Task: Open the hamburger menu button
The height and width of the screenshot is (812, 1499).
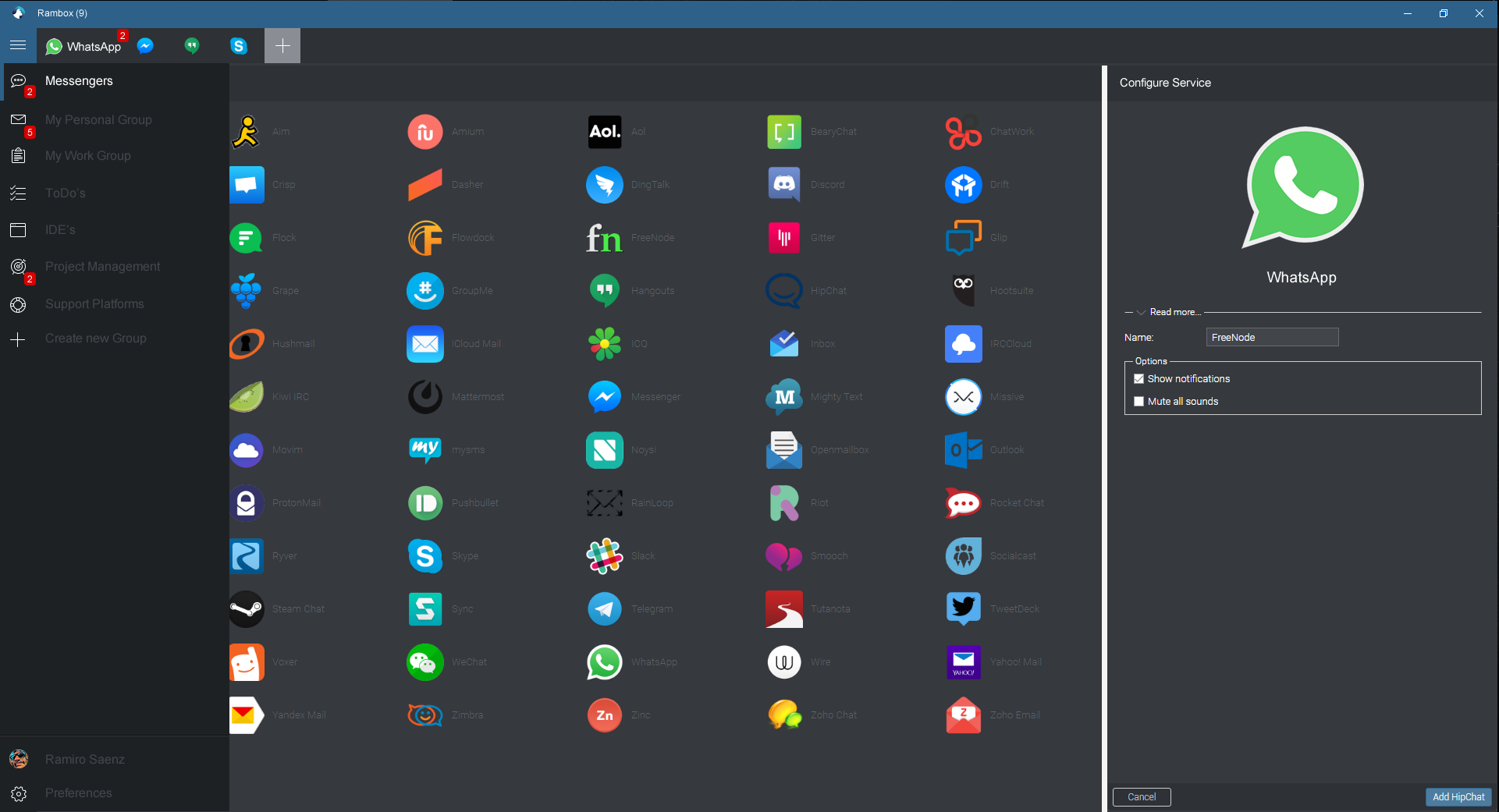Action: tap(18, 45)
